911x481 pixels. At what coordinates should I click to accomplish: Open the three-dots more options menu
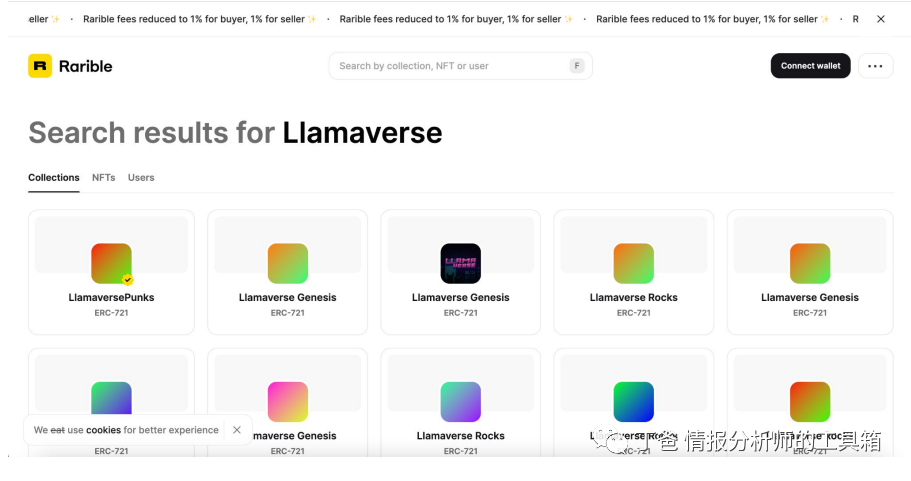point(876,66)
